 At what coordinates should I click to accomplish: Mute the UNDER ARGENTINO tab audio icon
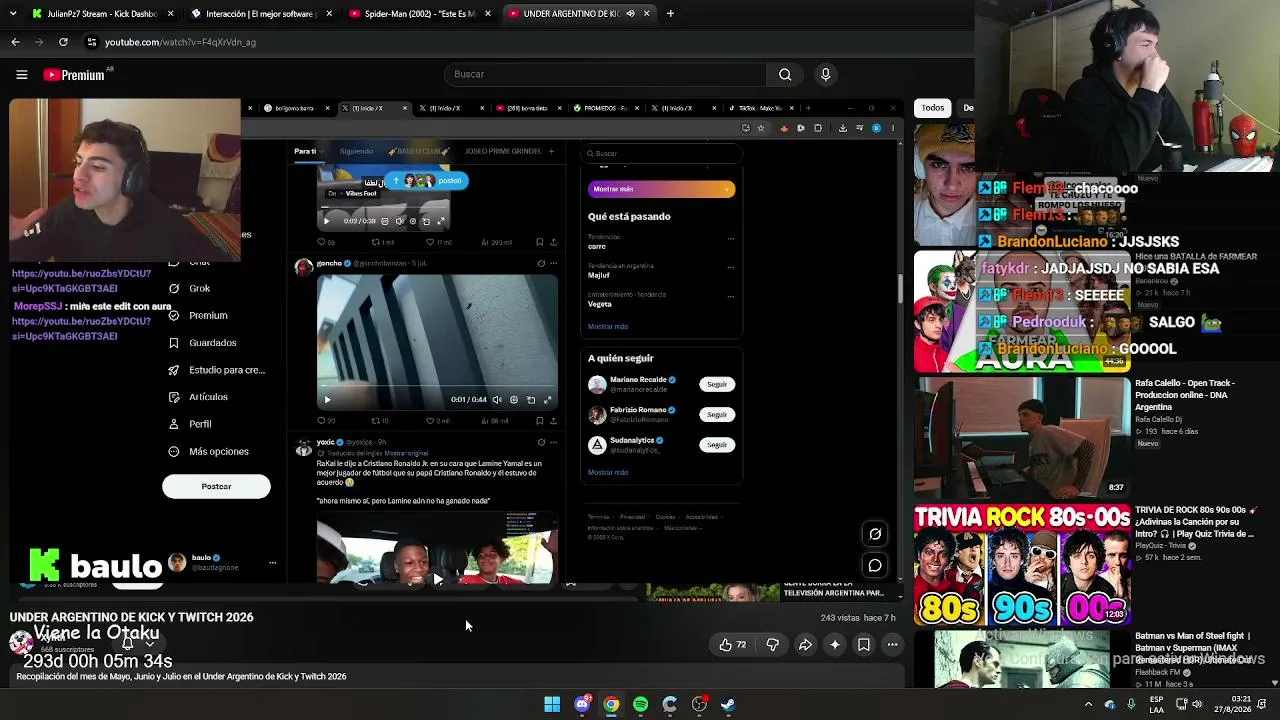pyautogui.click(x=630, y=14)
